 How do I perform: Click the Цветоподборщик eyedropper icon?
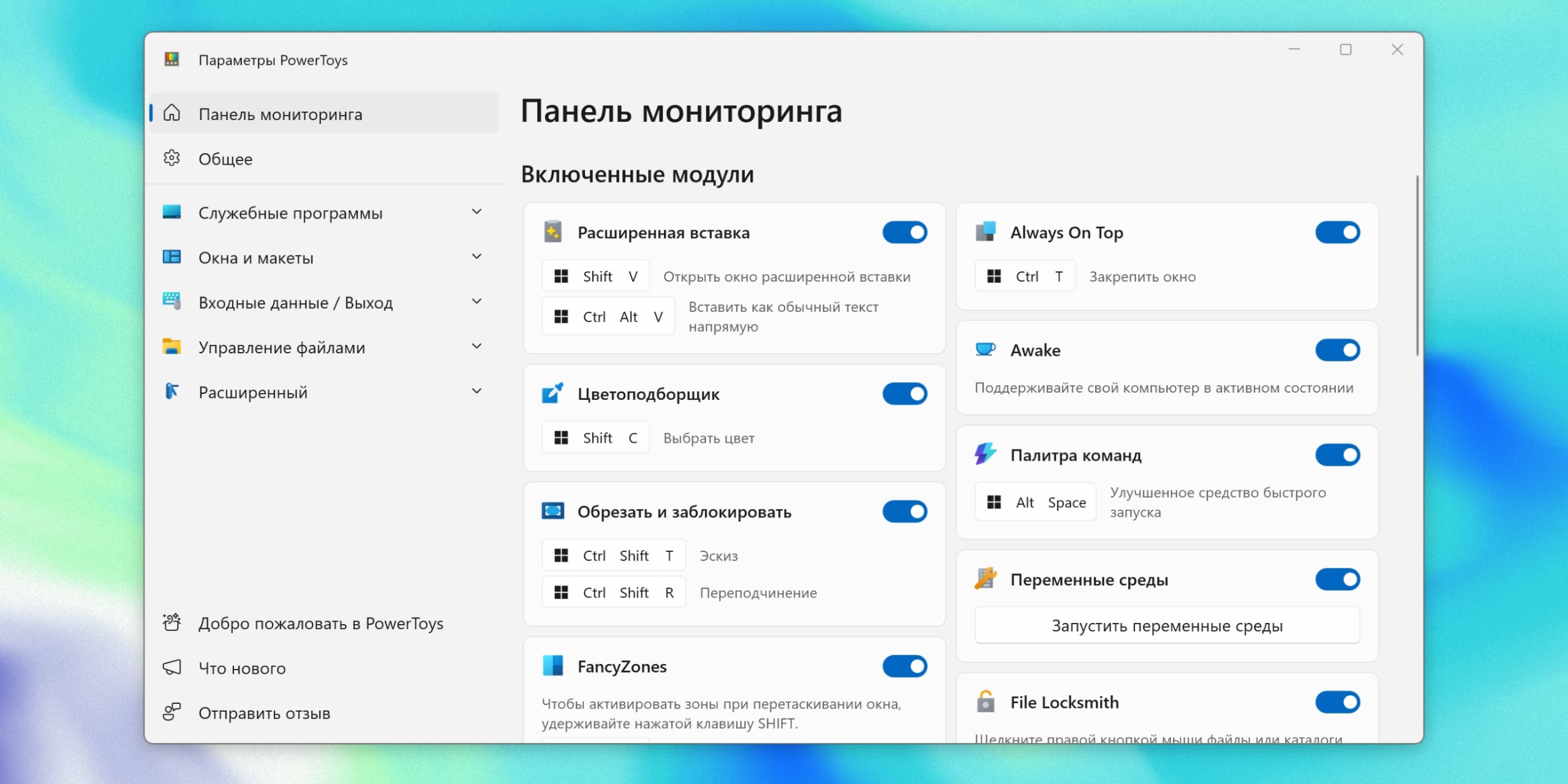(x=552, y=393)
